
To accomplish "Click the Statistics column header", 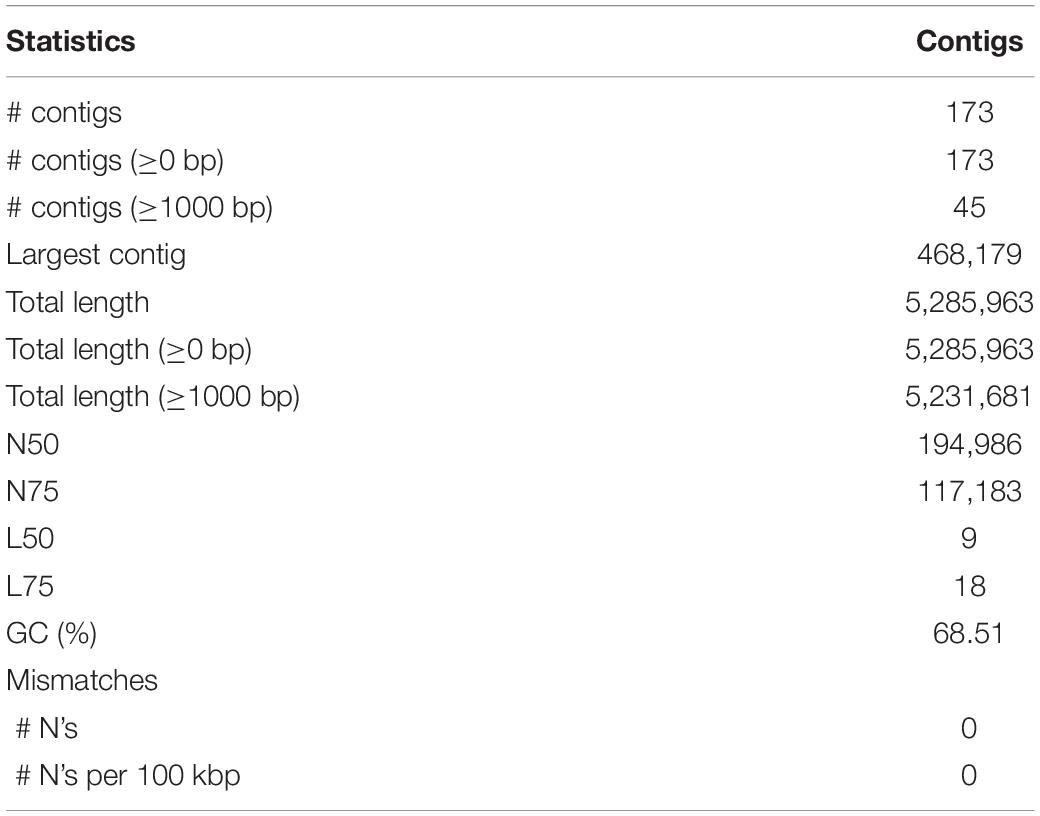I will [71, 41].
